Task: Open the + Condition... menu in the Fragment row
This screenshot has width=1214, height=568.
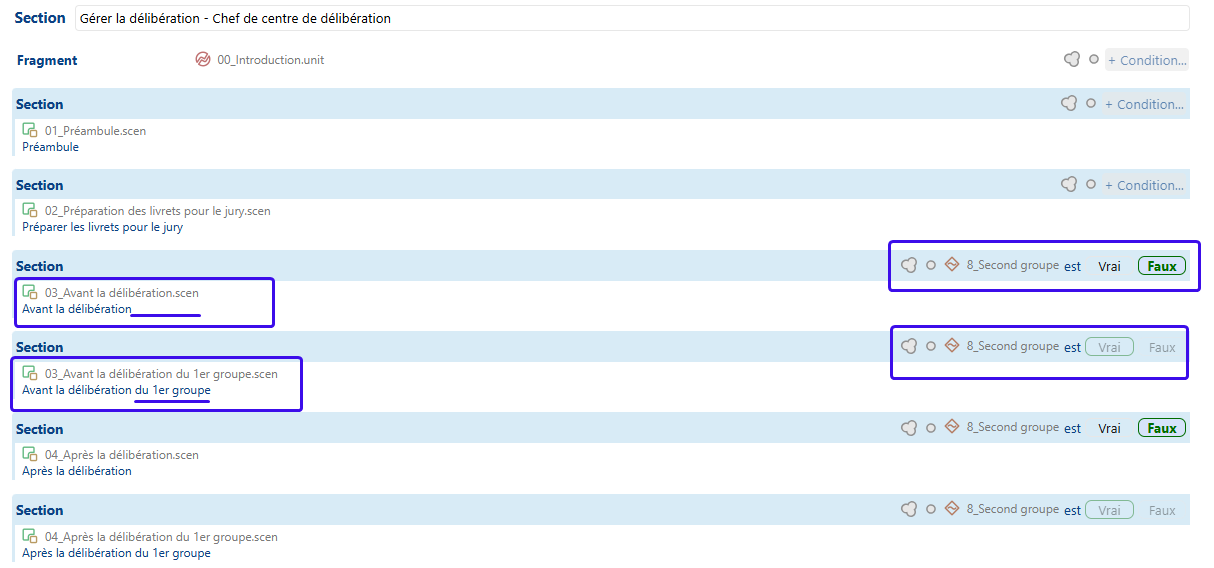Action: point(1147,60)
